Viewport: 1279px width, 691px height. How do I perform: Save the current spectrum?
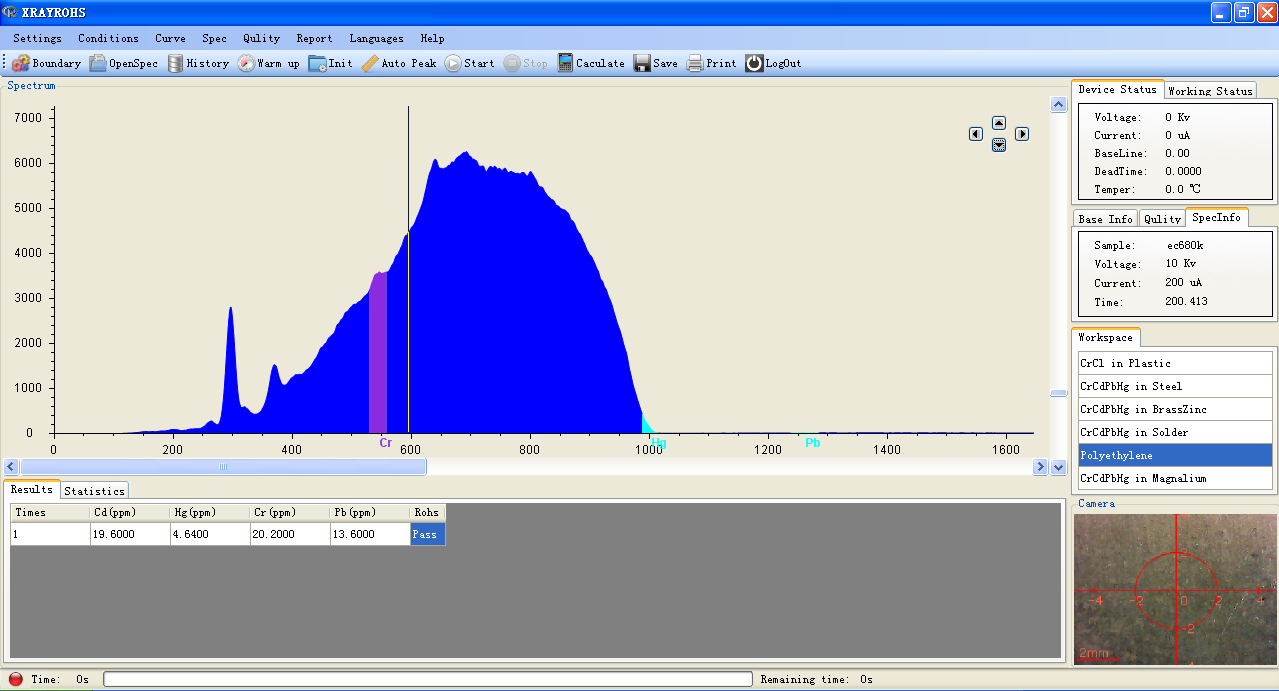click(x=642, y=63)
